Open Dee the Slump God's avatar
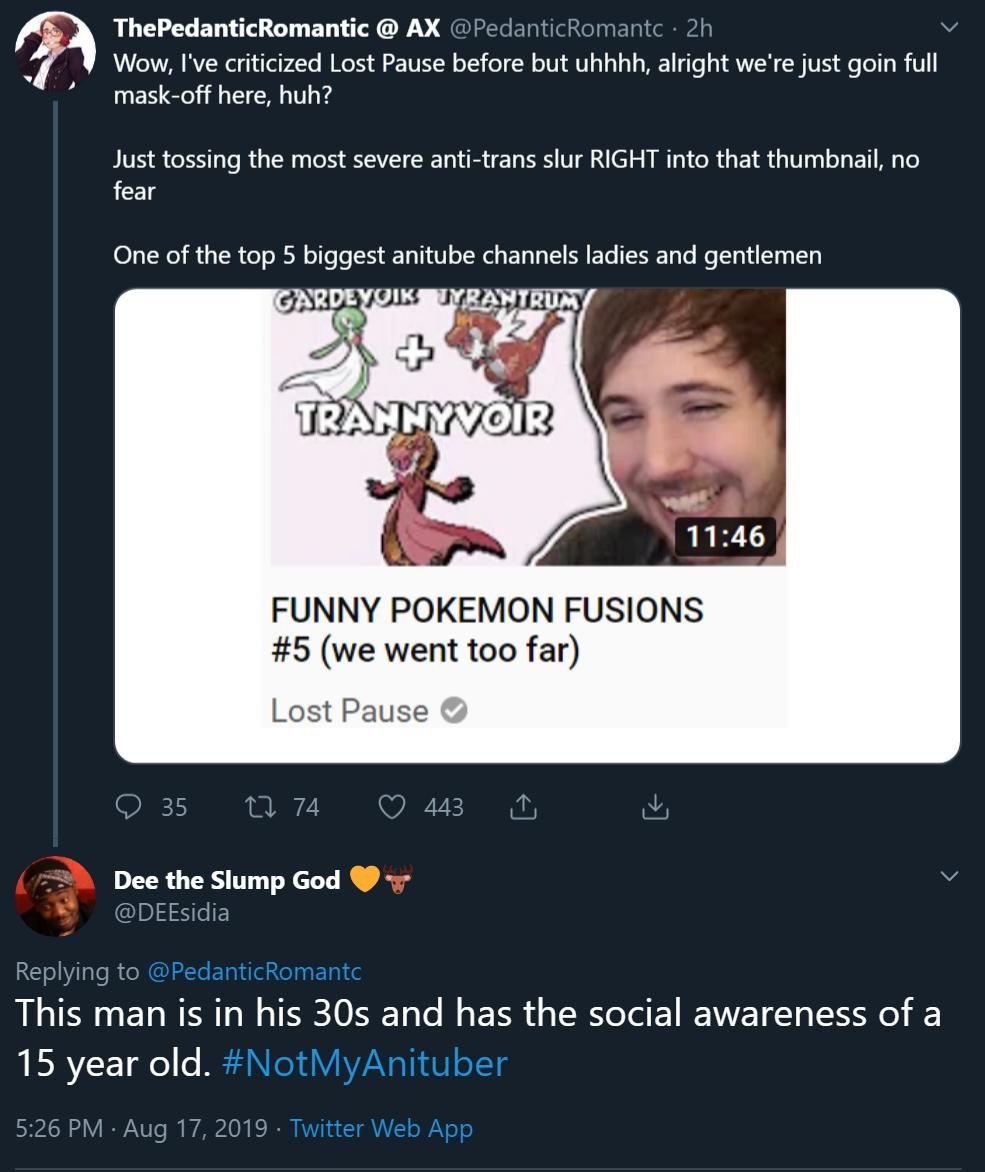 pyautogui.click(x=56, y=896)
